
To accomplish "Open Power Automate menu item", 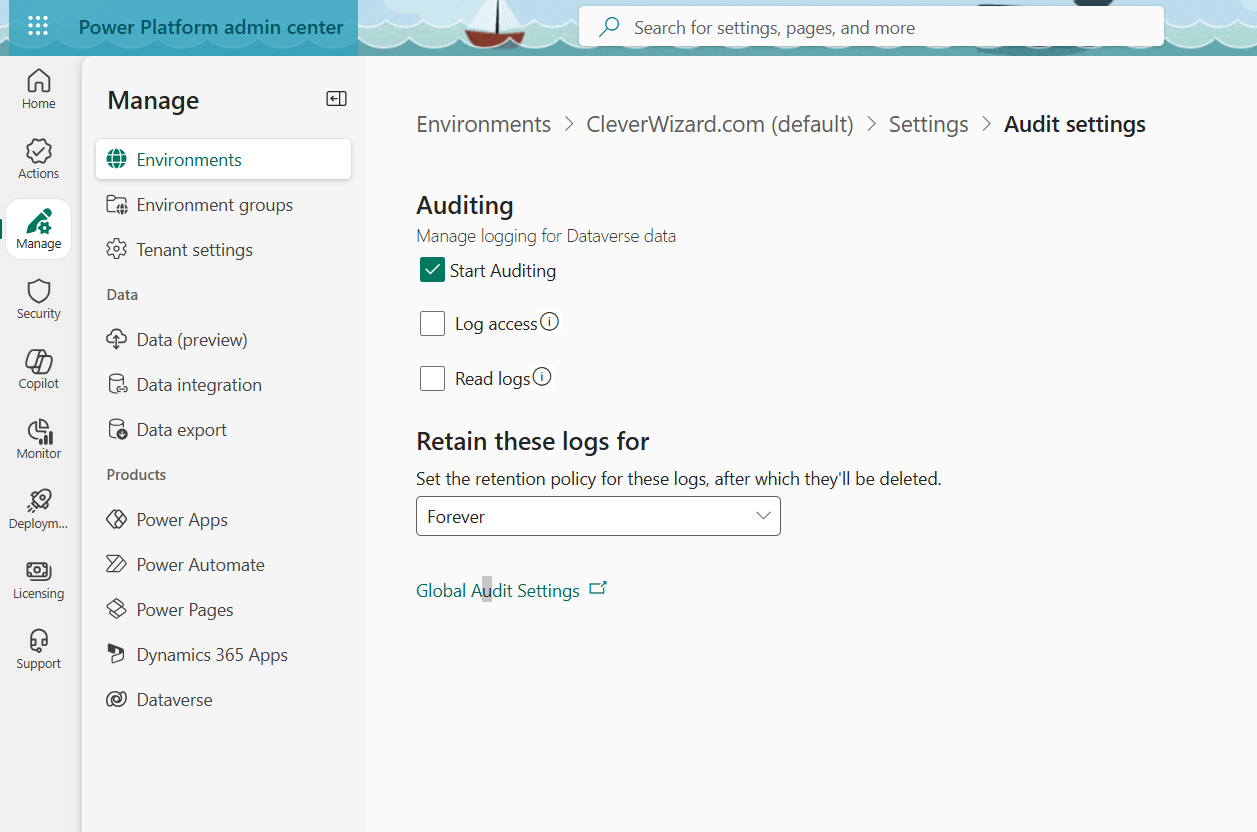I will (223, 564).
